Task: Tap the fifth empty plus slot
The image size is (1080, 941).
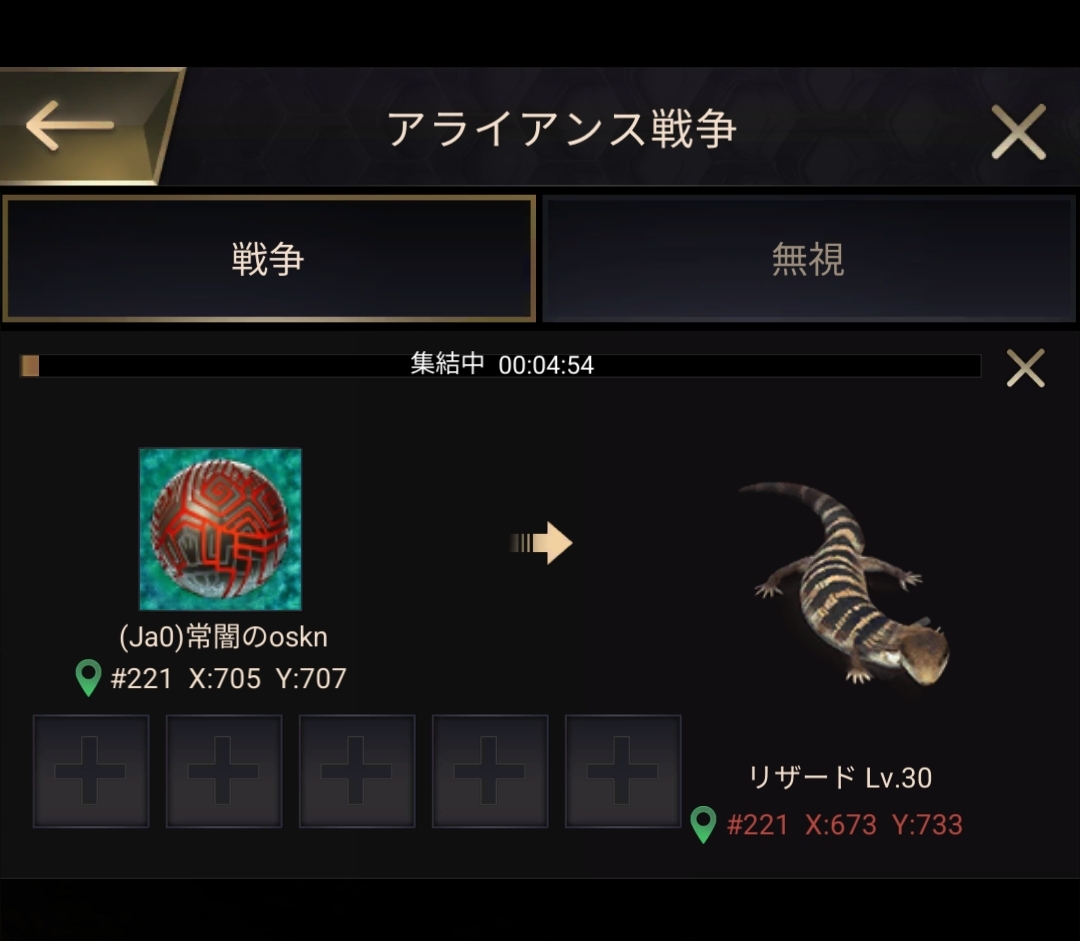Action: tap(623, 771)
